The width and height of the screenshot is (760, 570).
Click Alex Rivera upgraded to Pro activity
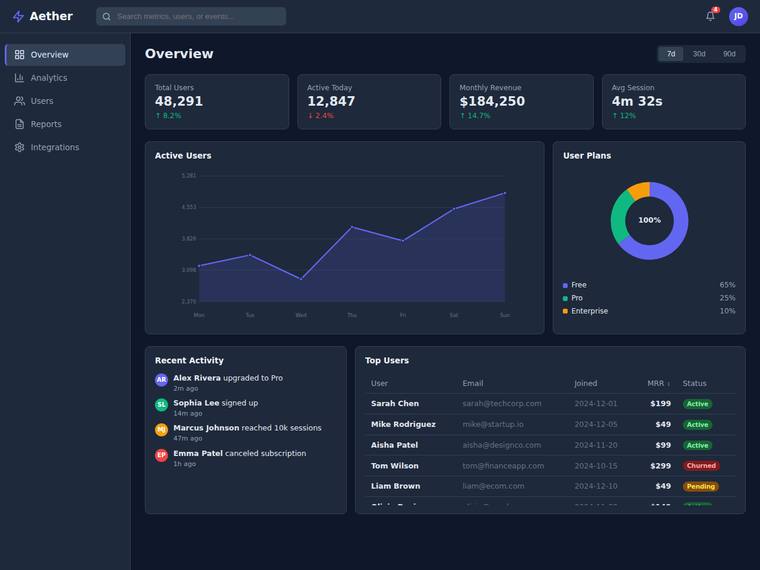click(246, 382)
